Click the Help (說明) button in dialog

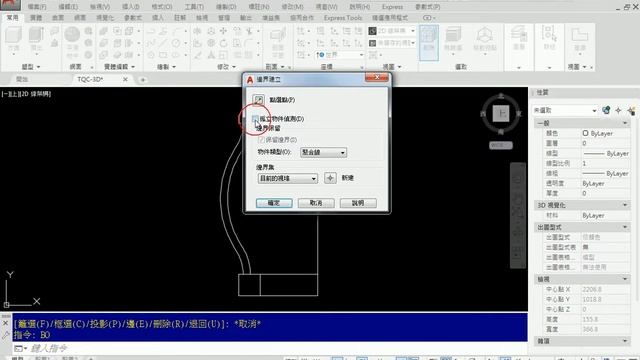[x=358, y=203]
